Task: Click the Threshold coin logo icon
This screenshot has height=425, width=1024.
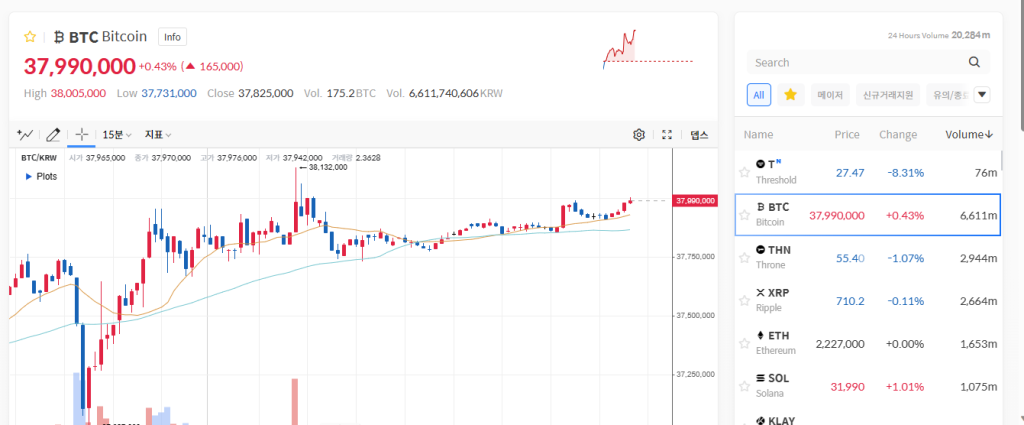Action: [760, 164]
